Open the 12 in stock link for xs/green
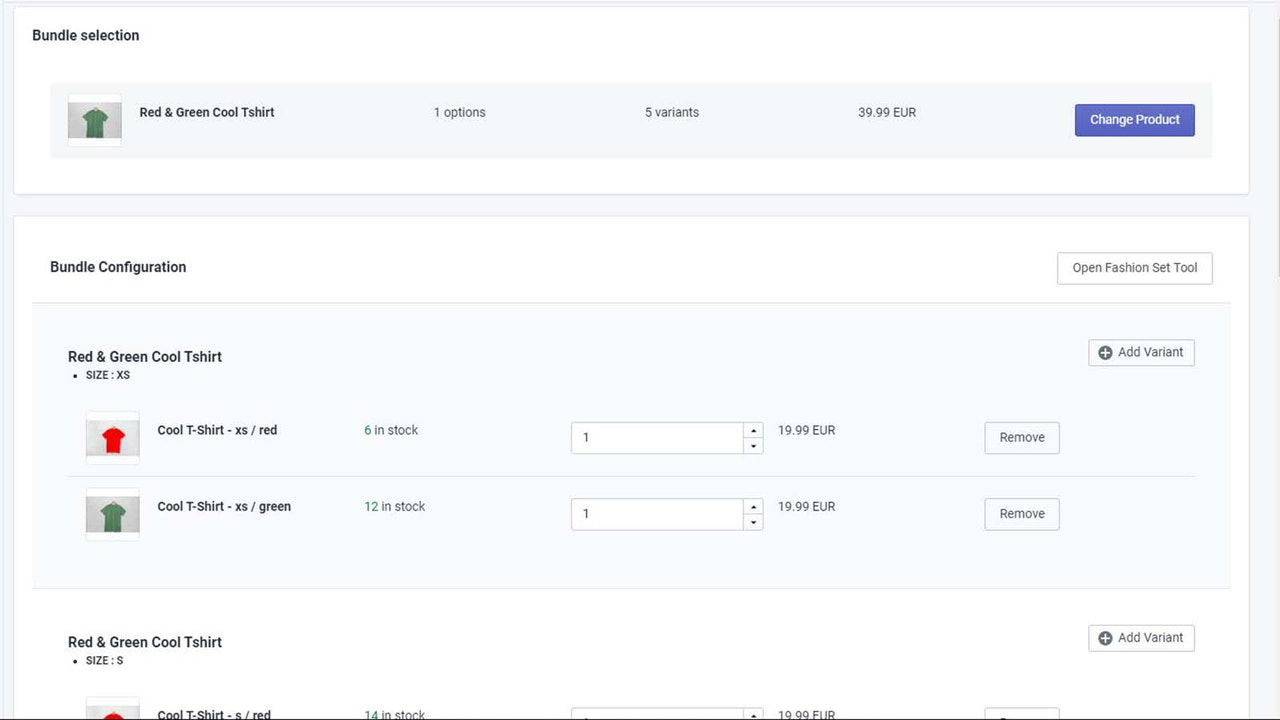The image size is (1280, 720). (394, 506)
